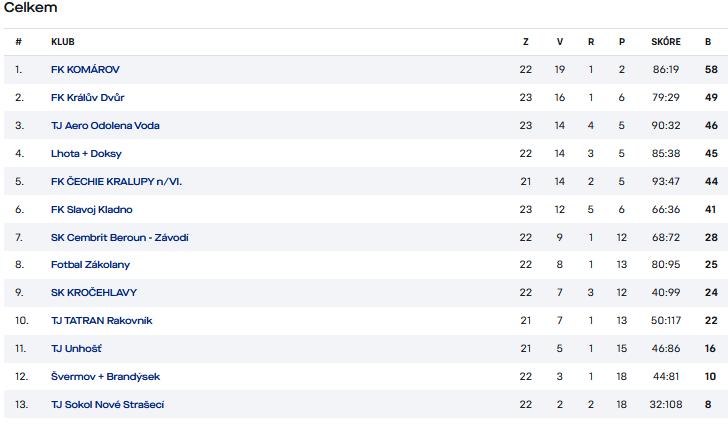The width and height of the screenshot is (728, 426).
Task: Open the TJ Unhošť club link
Action: 76,349
